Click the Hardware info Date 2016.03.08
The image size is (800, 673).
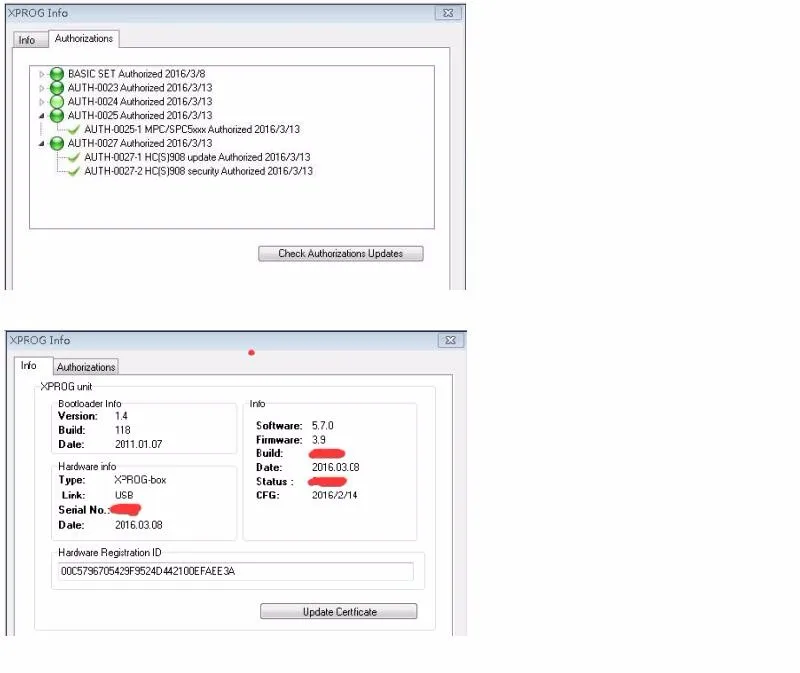point(138,525)
